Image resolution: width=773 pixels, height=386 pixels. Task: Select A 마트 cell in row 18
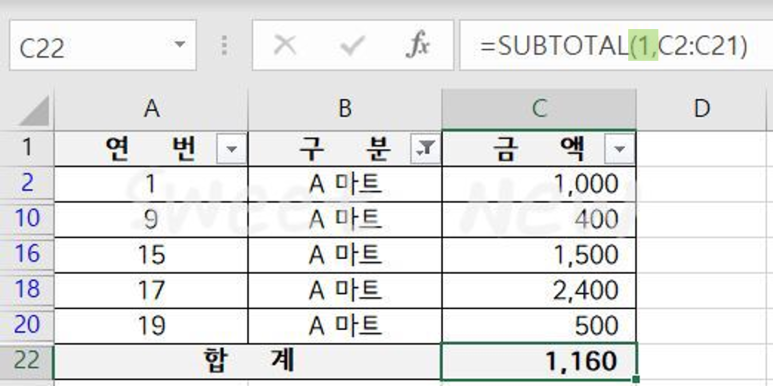345,290
